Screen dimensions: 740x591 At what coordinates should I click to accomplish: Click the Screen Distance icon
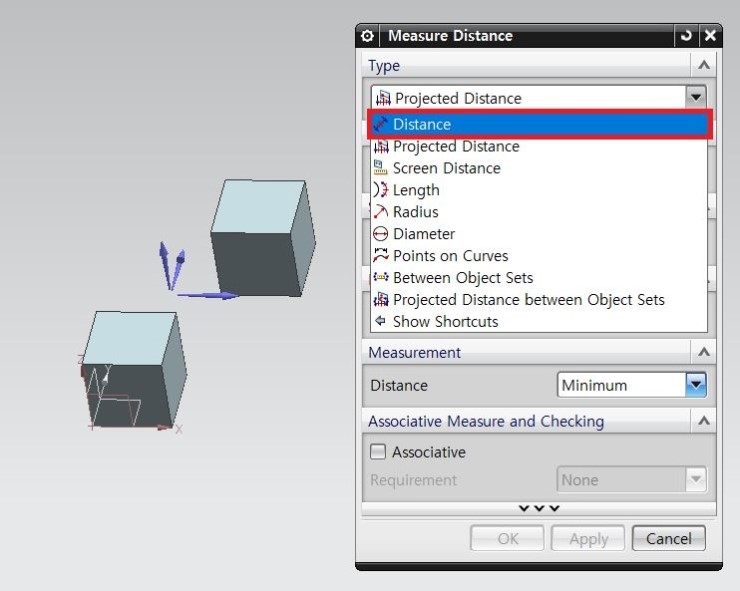(380, 168)
